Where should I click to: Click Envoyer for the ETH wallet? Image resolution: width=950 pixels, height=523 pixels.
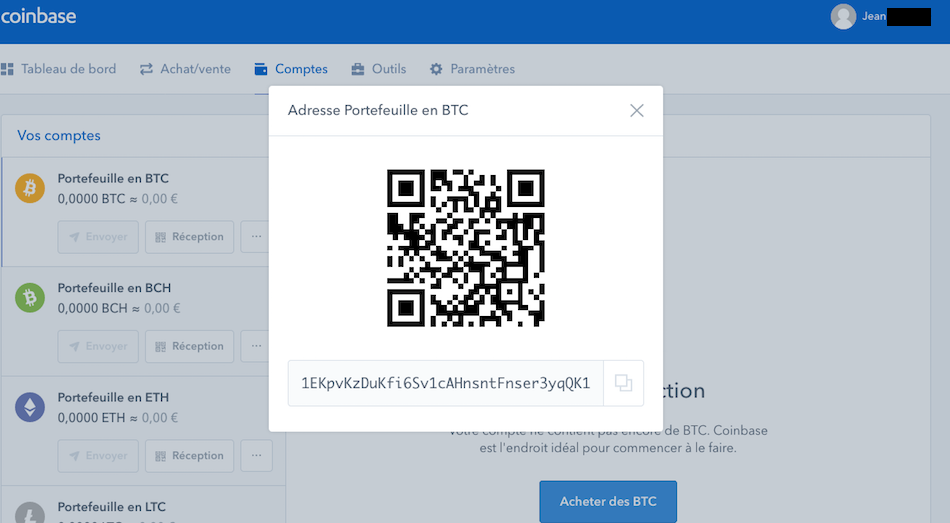pyautogui.click(x=98, y=456)
